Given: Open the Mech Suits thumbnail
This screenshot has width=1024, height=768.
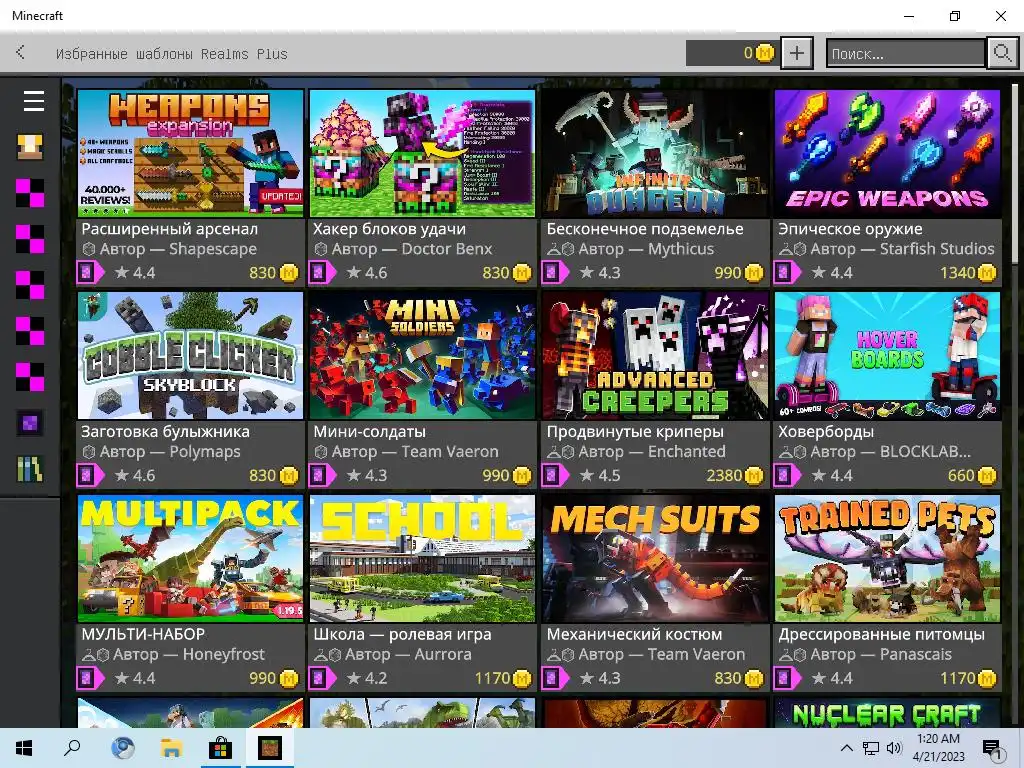Looking at the screenshot, I should click(x=655, y=558).
